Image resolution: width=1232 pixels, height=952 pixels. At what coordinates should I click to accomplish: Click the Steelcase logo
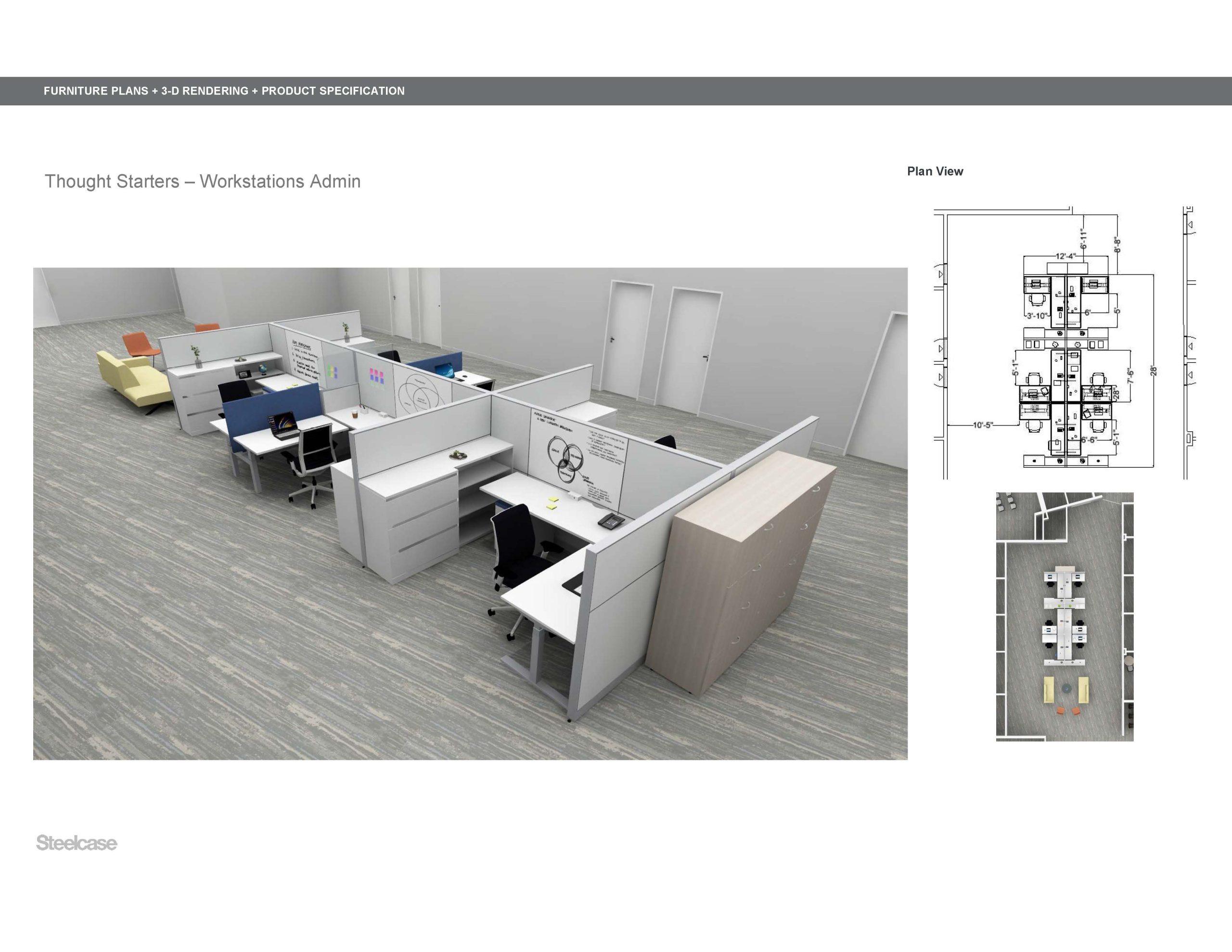77,843
